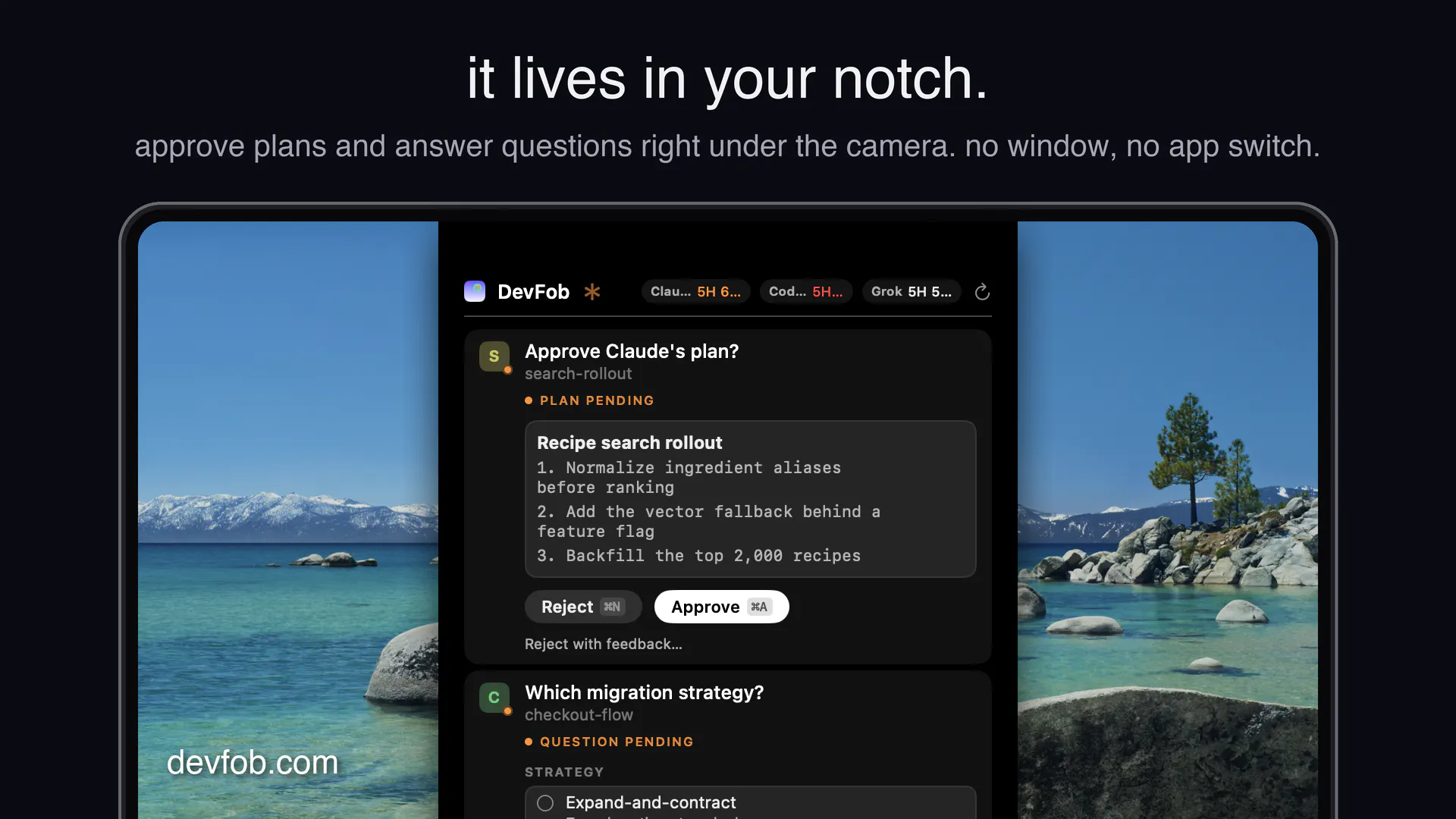This screenshot has height=819, width=1456.
Task: Click Reject with feedback link
Action: [604, 644]
